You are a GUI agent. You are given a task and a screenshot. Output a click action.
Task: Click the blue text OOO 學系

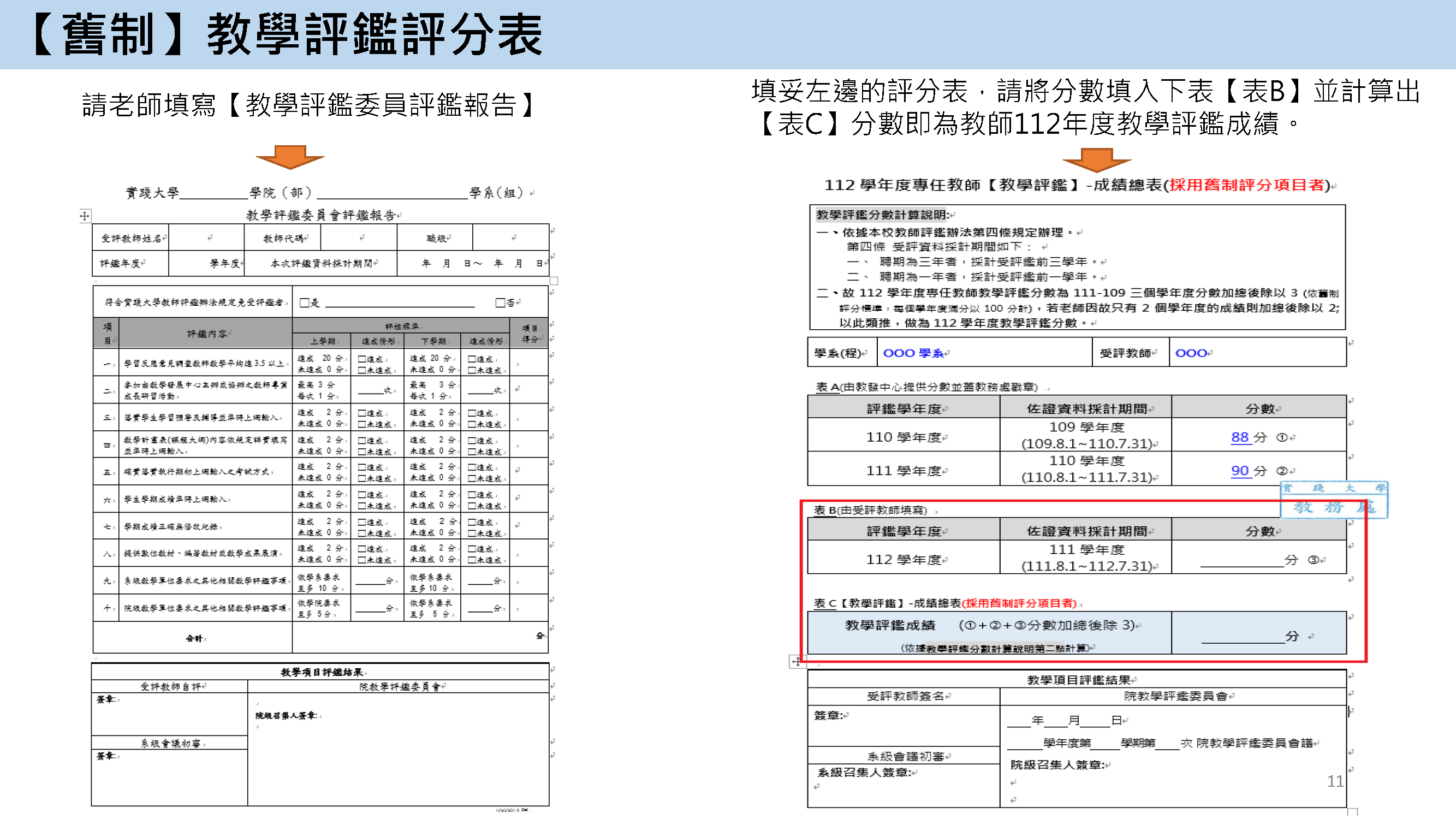coord(914,353)
